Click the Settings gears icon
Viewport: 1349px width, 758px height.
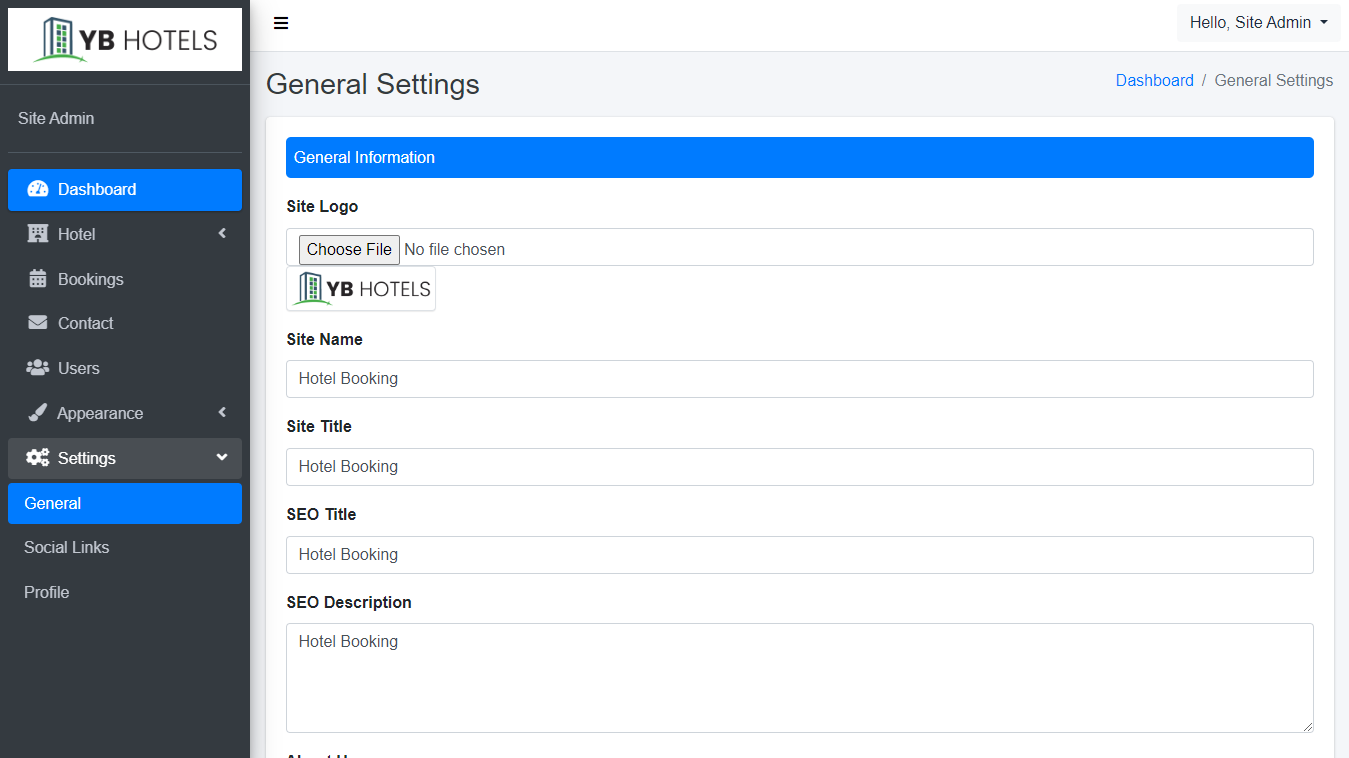pos(38,458)
